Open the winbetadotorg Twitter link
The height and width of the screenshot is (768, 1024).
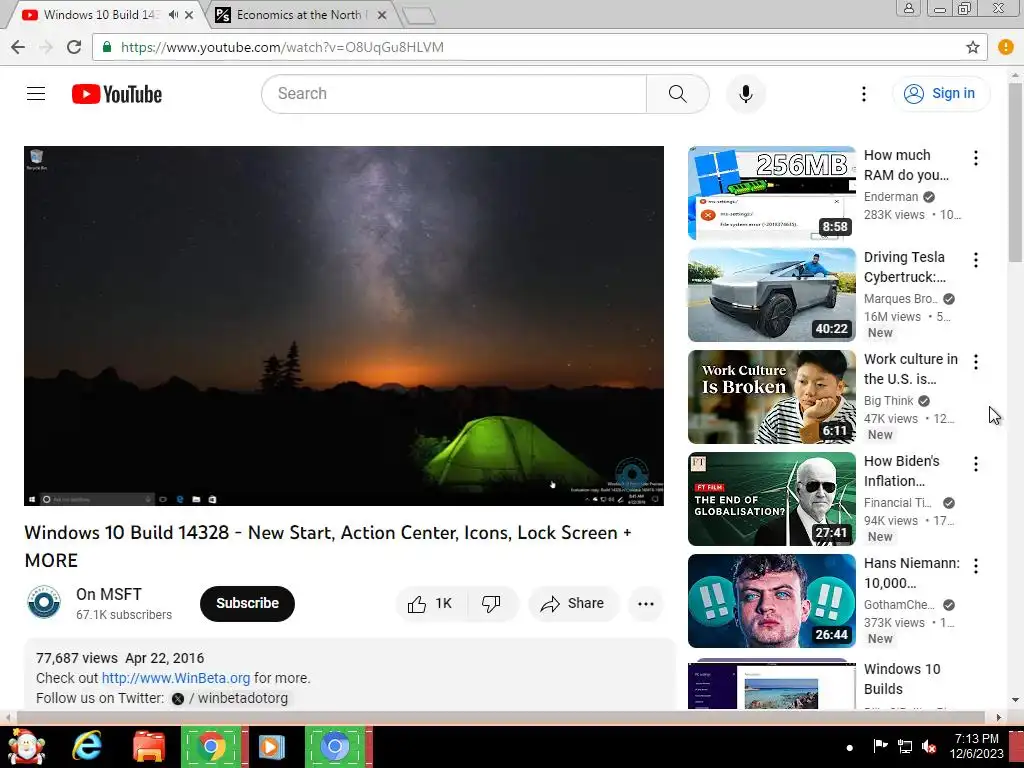(x=229, y=698)
